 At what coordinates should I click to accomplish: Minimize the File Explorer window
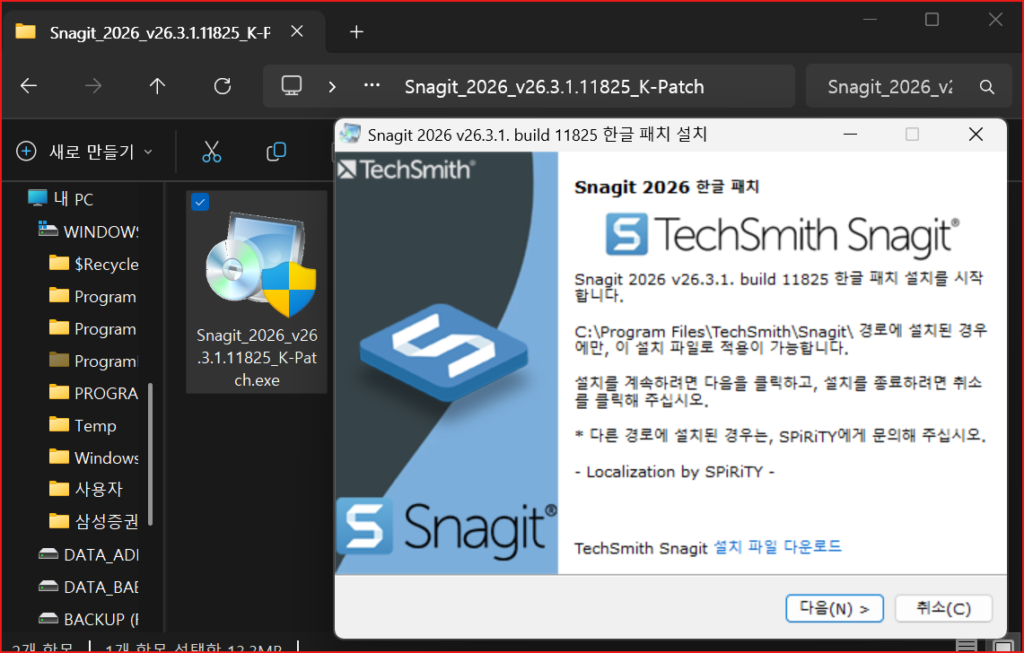point(870,20)
